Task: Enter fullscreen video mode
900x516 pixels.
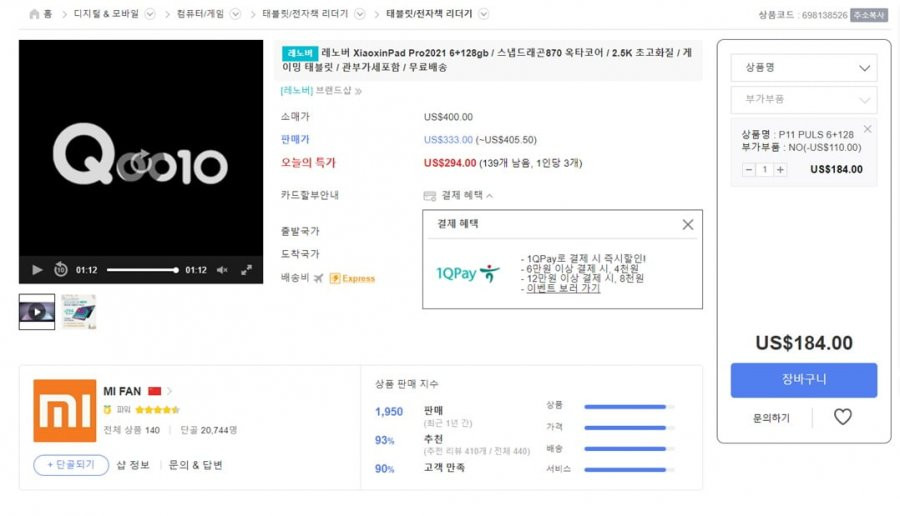Action: click(246, 270)
